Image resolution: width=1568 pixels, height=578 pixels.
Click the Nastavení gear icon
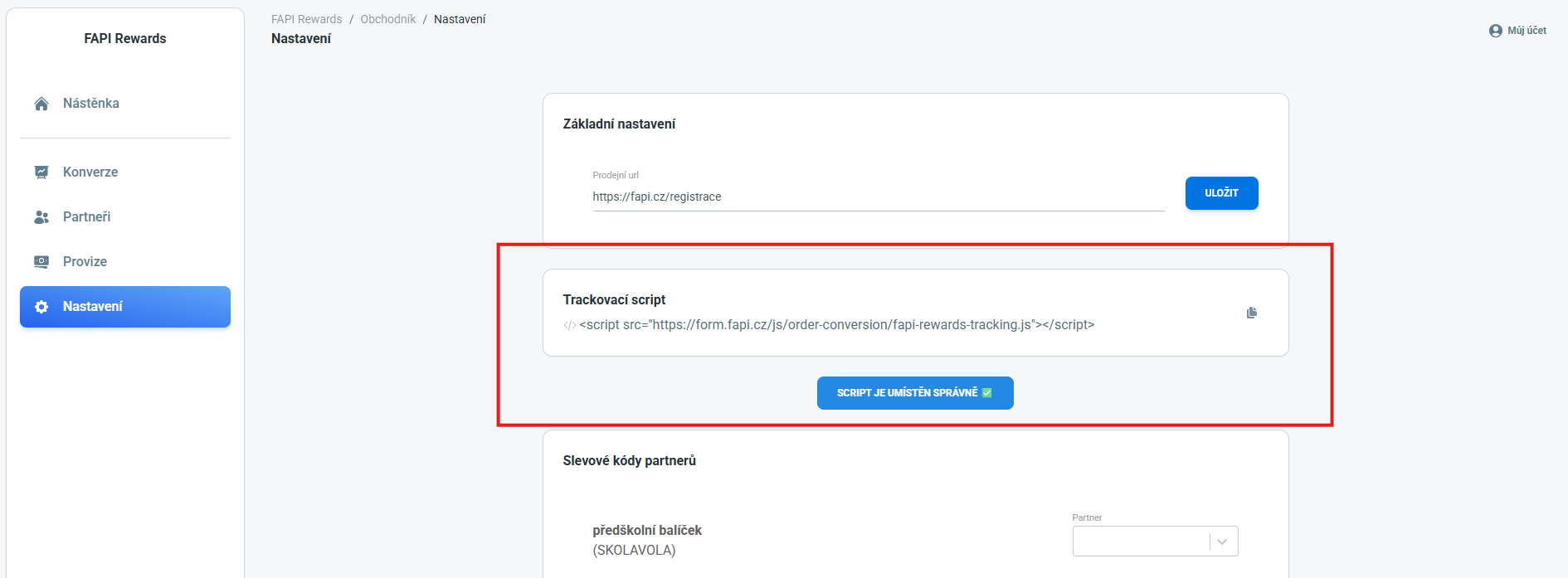click(41, 307)
